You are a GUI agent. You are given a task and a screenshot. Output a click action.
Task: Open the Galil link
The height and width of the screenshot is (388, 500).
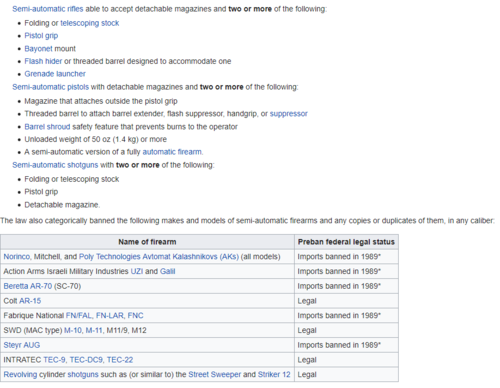point(167,271)
